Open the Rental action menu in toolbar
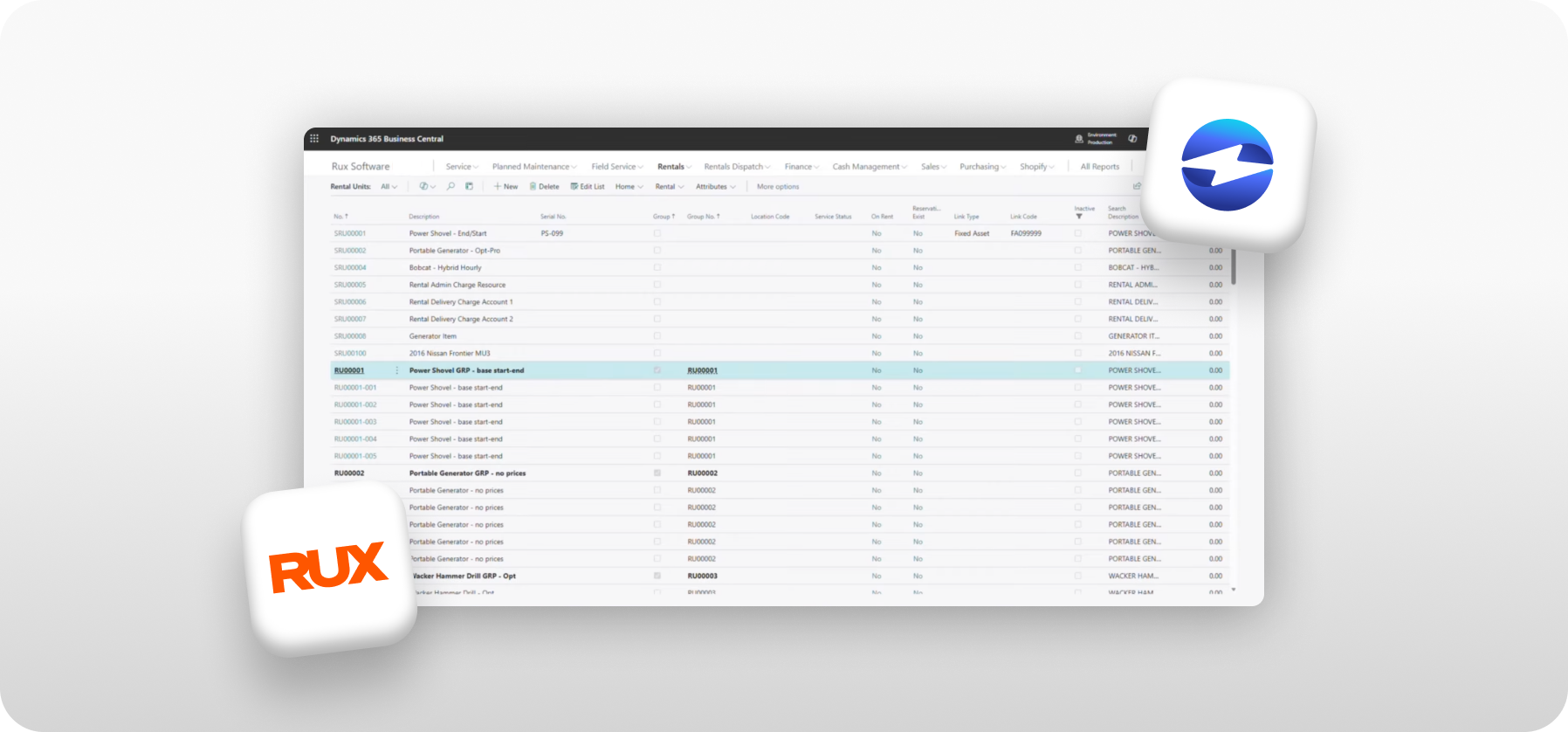 669,186
